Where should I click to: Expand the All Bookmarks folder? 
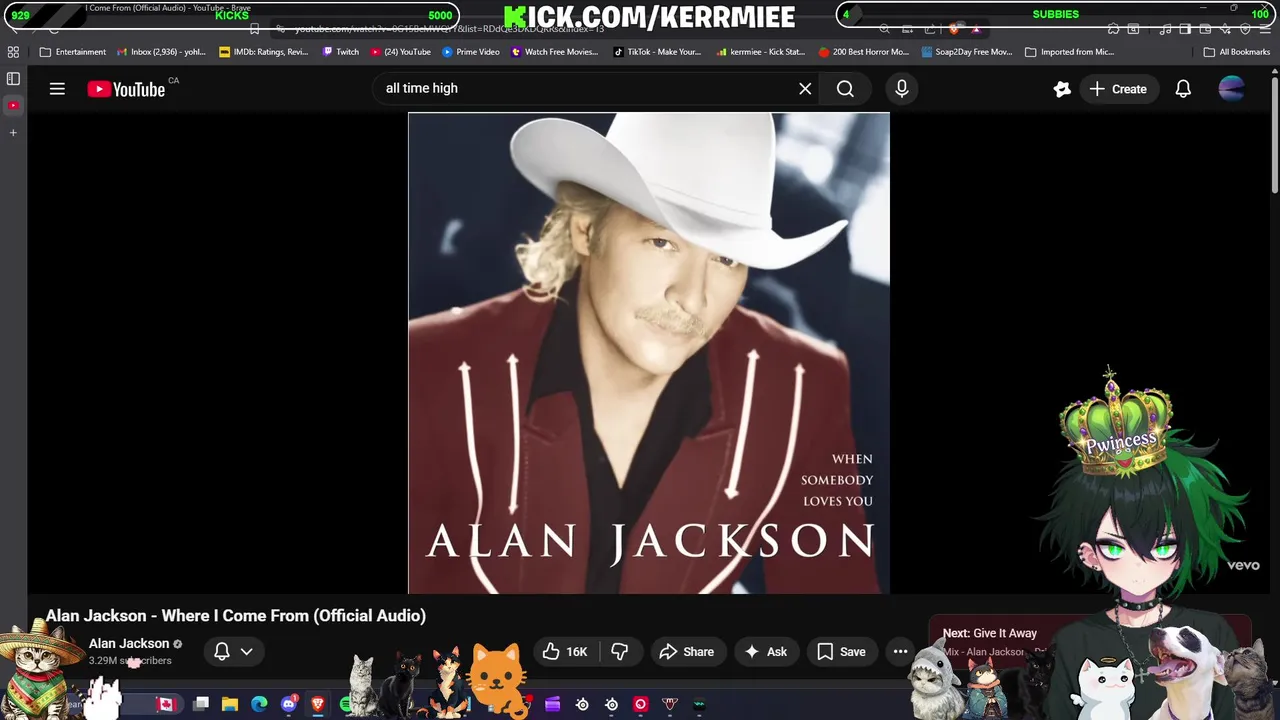(1237, 52)
